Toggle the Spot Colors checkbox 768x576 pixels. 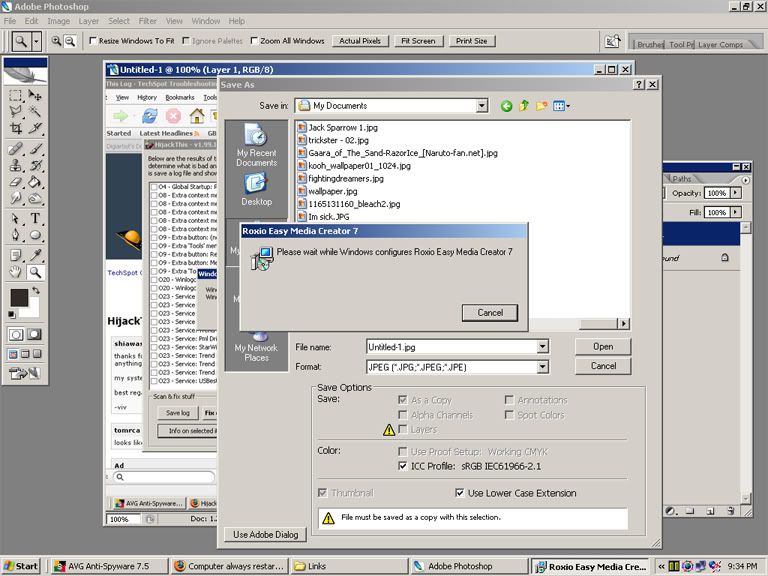(509, 415)
